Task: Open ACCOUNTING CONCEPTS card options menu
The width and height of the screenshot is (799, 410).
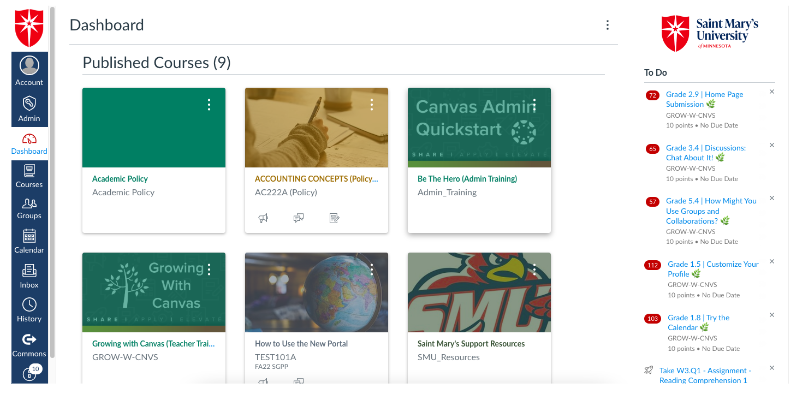Action: (371, 105)
